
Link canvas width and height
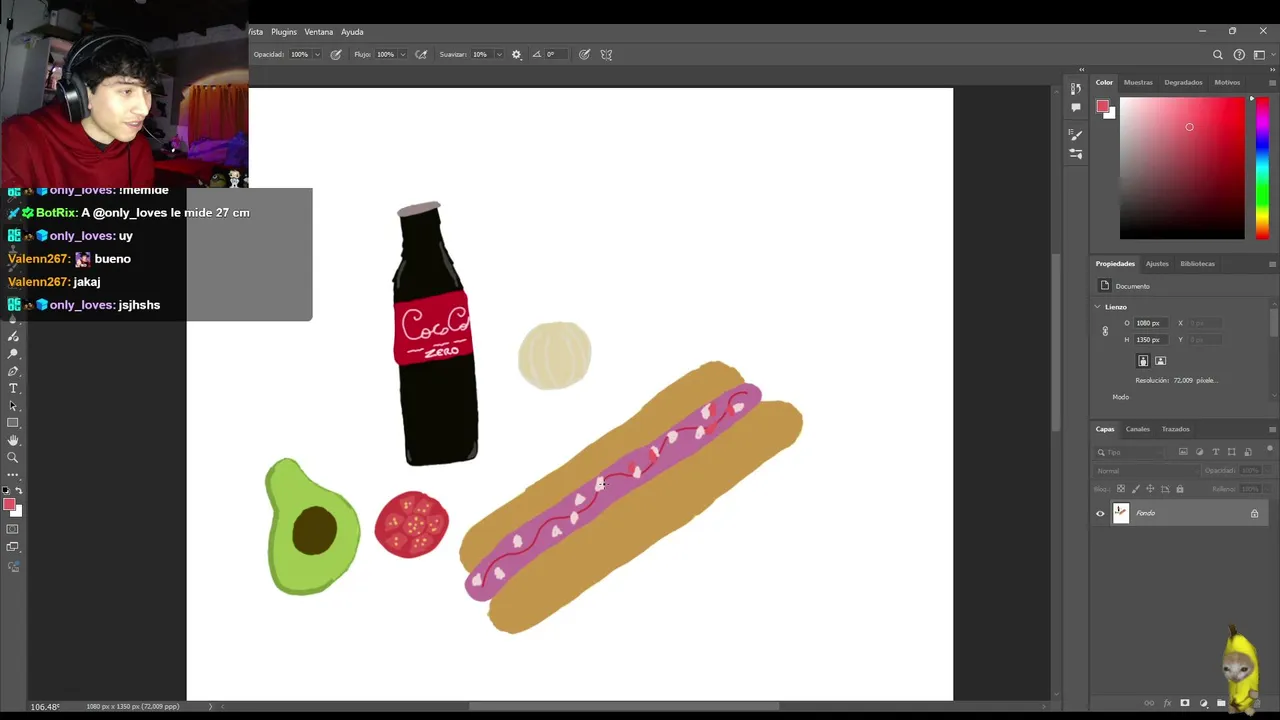(x=1105, y=331)
